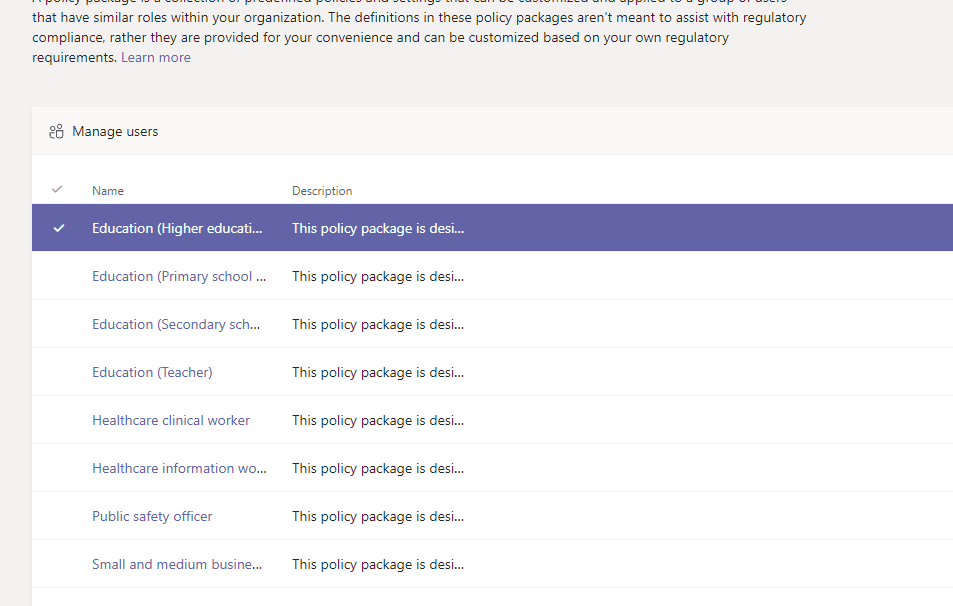Viewport: 953px width, 606px height.
Task: Open Education (Higher education) policy package
Action: pyautogui.click(x=177, y=228)
